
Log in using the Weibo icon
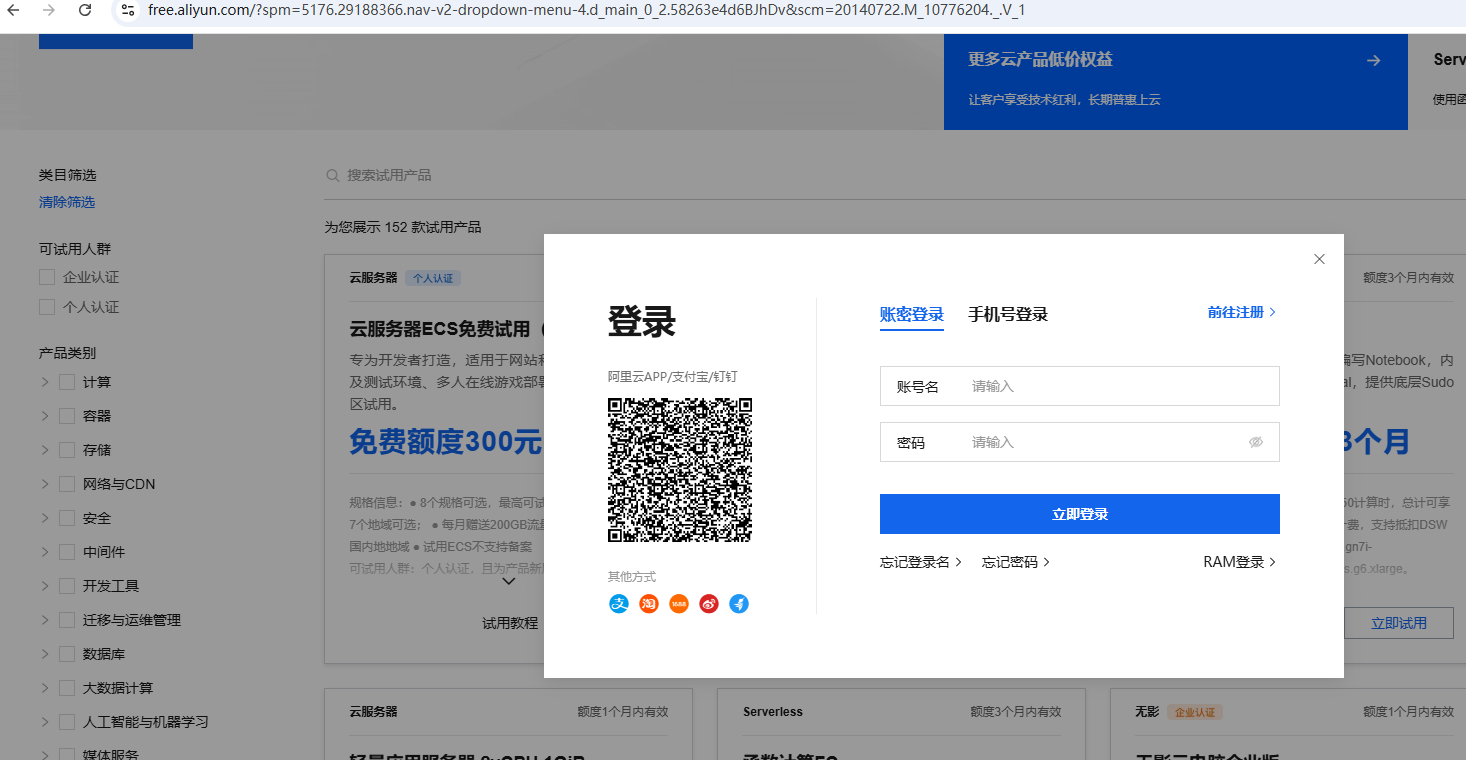pyautogui.click(x=709, y=604)
